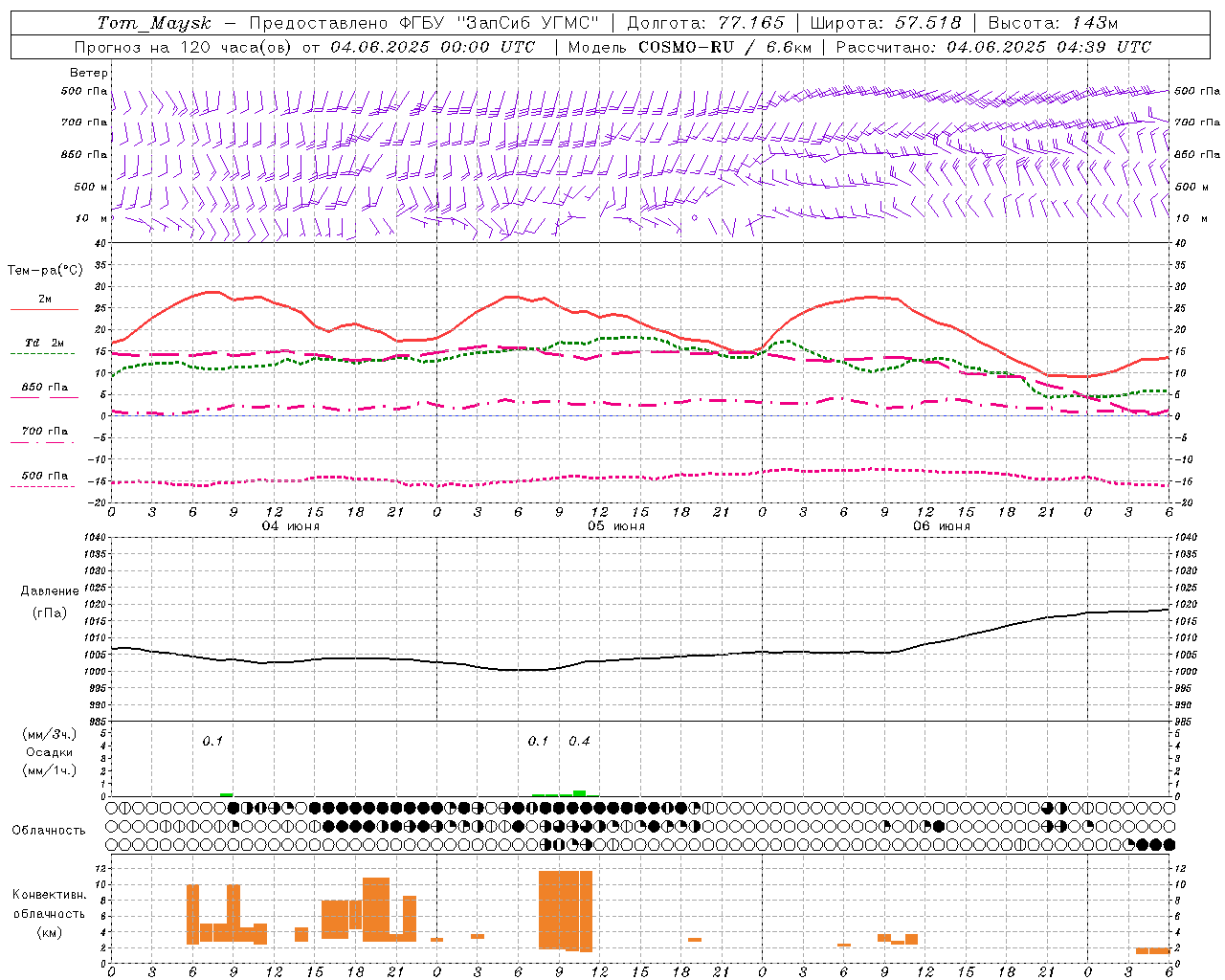
Task: Click the 06 июня date label
Action: pos(941,526)
